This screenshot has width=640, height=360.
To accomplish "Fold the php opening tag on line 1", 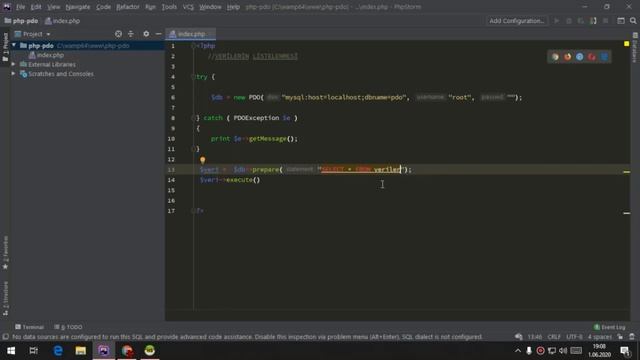I will [193, 46].
